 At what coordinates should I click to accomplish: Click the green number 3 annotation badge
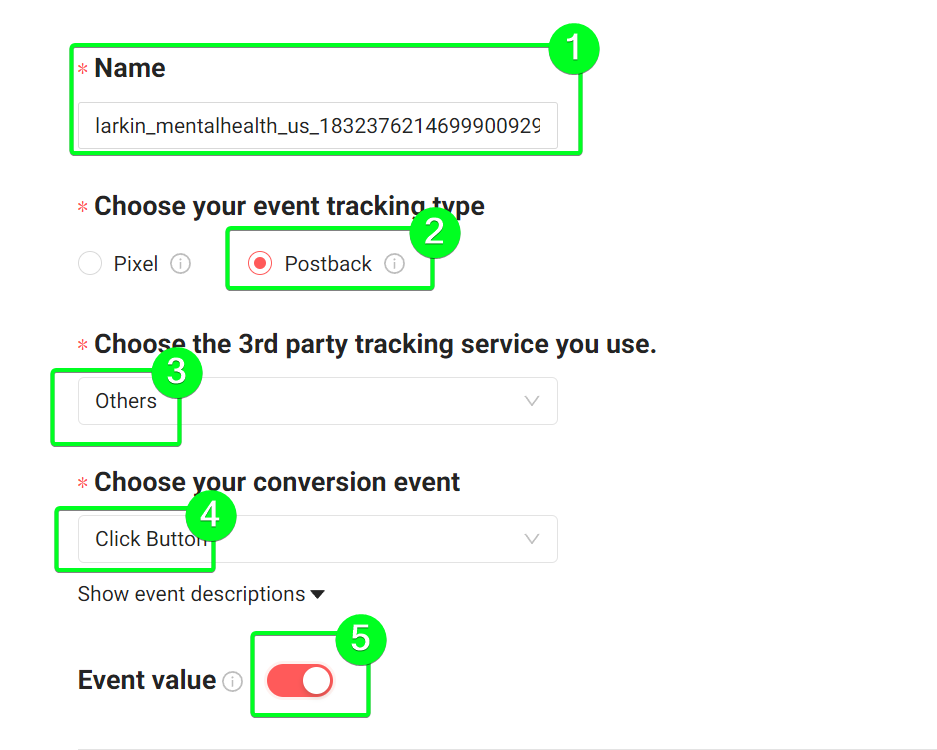(x=177, y=372)
